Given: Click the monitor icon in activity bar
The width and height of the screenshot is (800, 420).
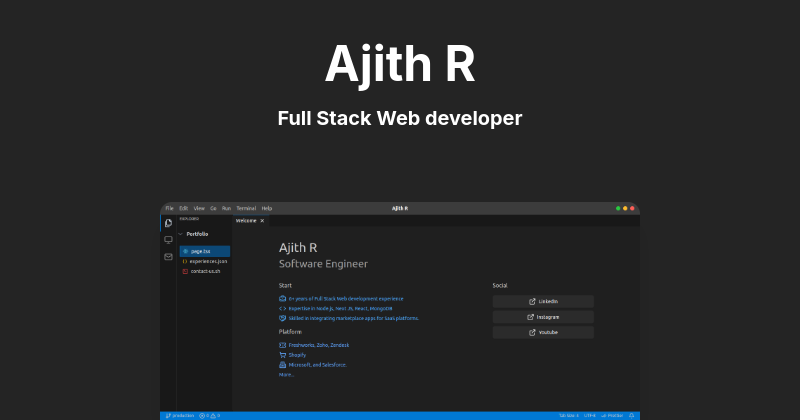Looking at the screenshot, I should tap(168, 240).
